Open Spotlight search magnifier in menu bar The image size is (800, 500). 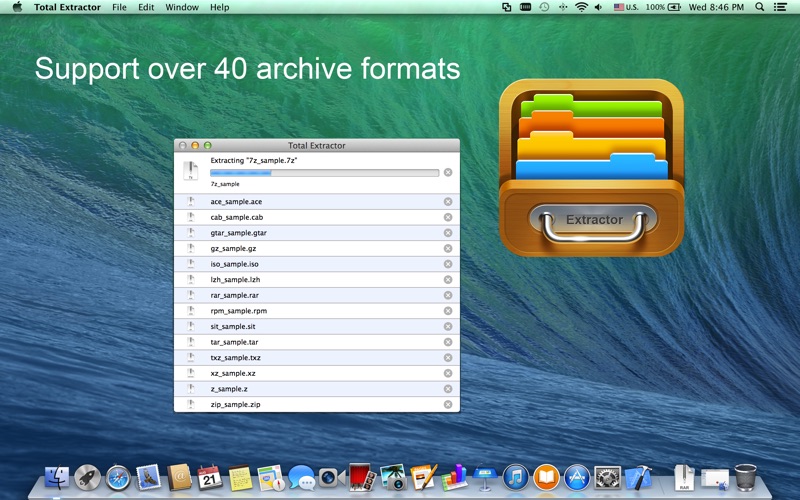(x=760, y=7)
